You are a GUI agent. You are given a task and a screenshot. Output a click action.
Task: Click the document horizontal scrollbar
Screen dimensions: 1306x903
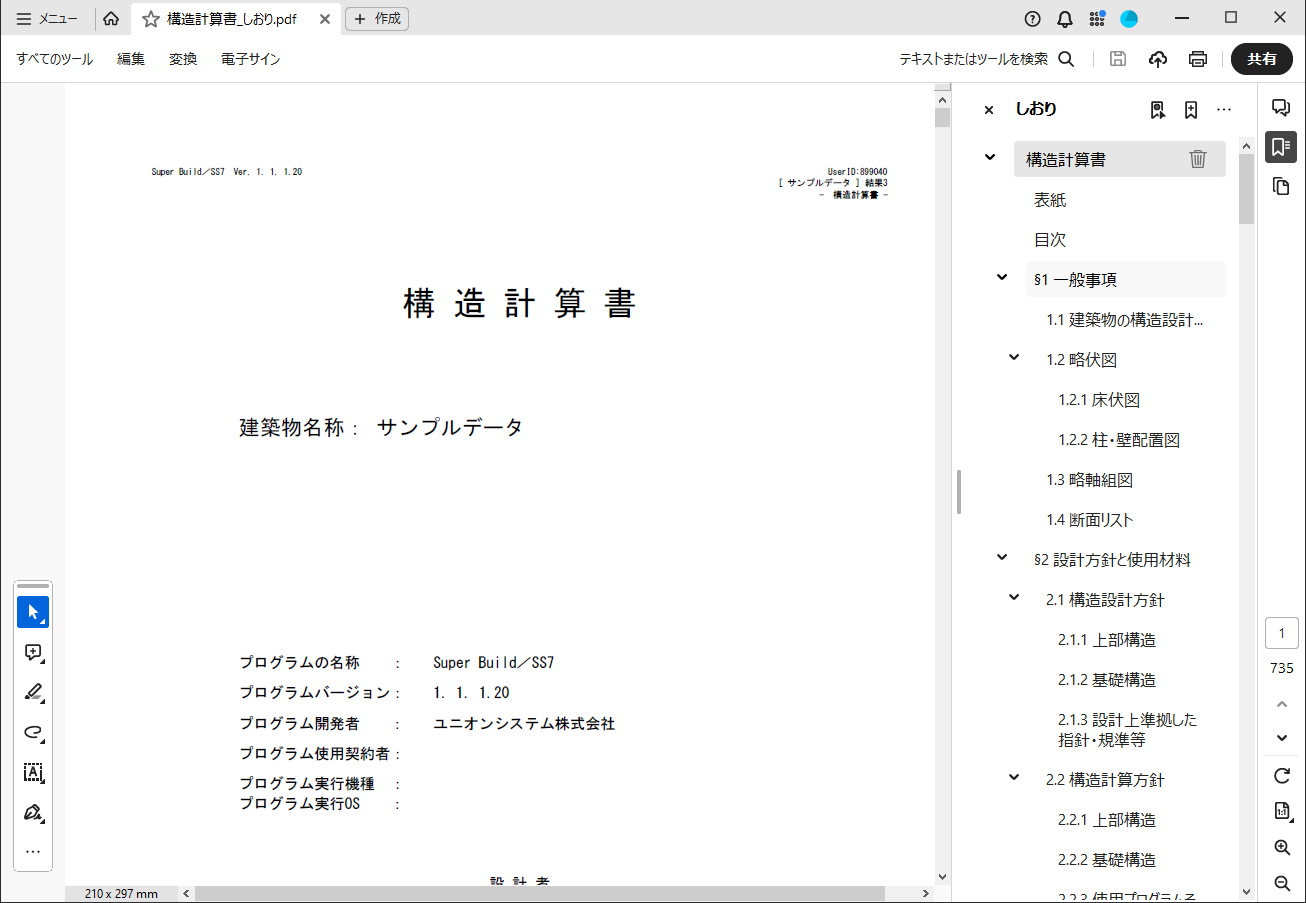coord(540,893)
